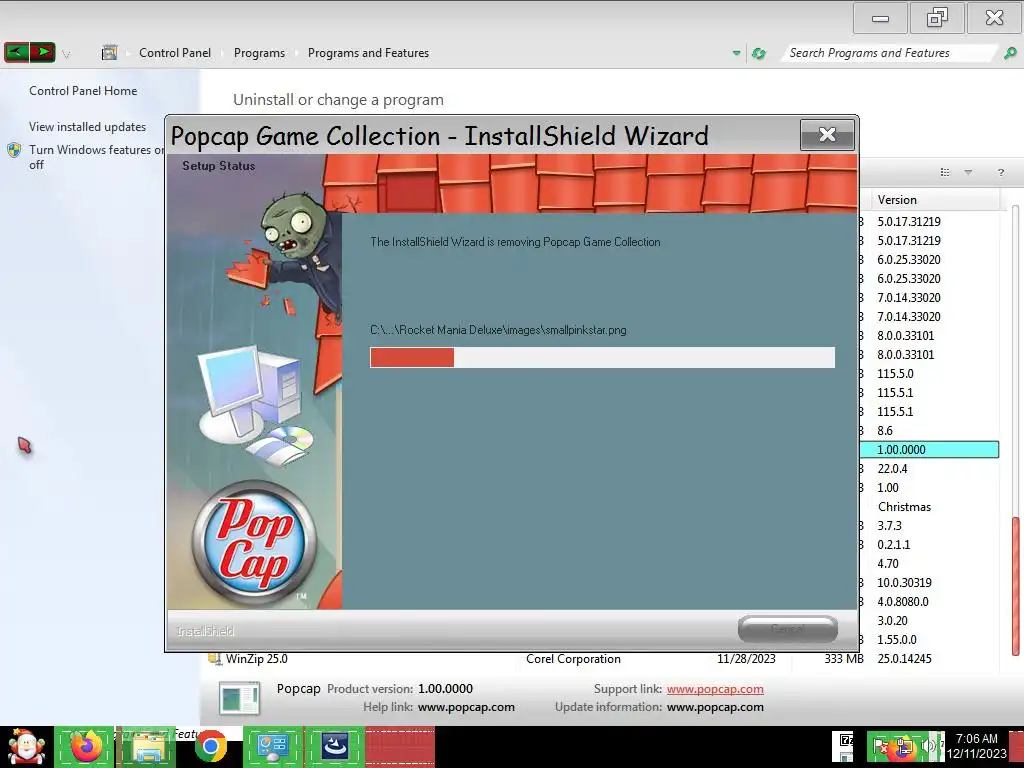
Task: Select the WinZip 25.0 program entry
Action: tap(257, 658)
